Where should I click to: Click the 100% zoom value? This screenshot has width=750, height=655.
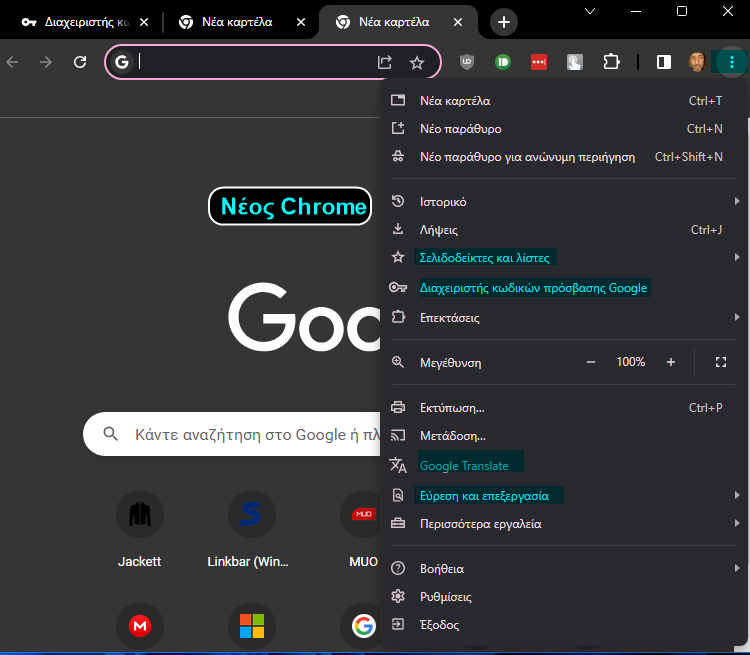pyautogui.click(x=630, y=362)
